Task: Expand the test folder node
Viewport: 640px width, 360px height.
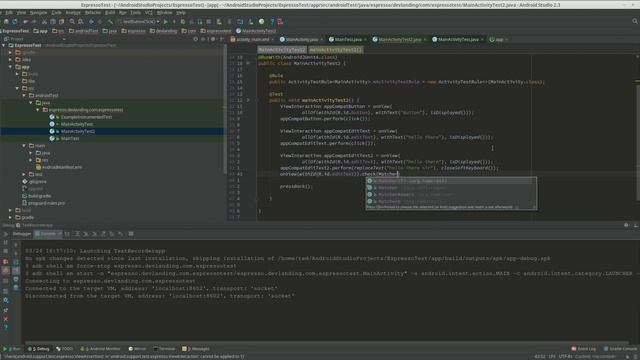Action: (24, 174)
